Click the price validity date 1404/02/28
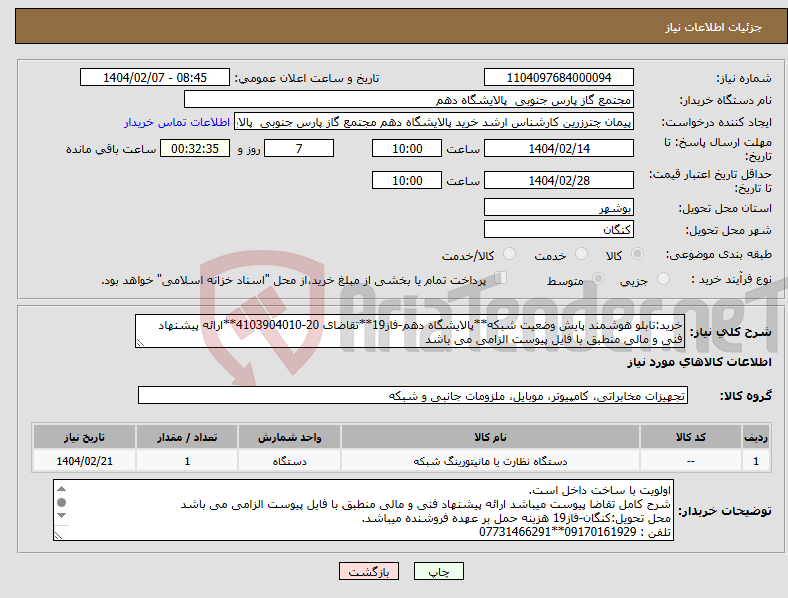The height and width of the screenshot is (598, 788). [558, 180]
